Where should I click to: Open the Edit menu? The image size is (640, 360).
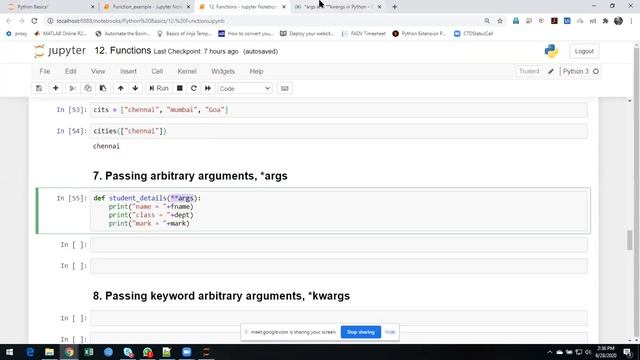[71, 71]
